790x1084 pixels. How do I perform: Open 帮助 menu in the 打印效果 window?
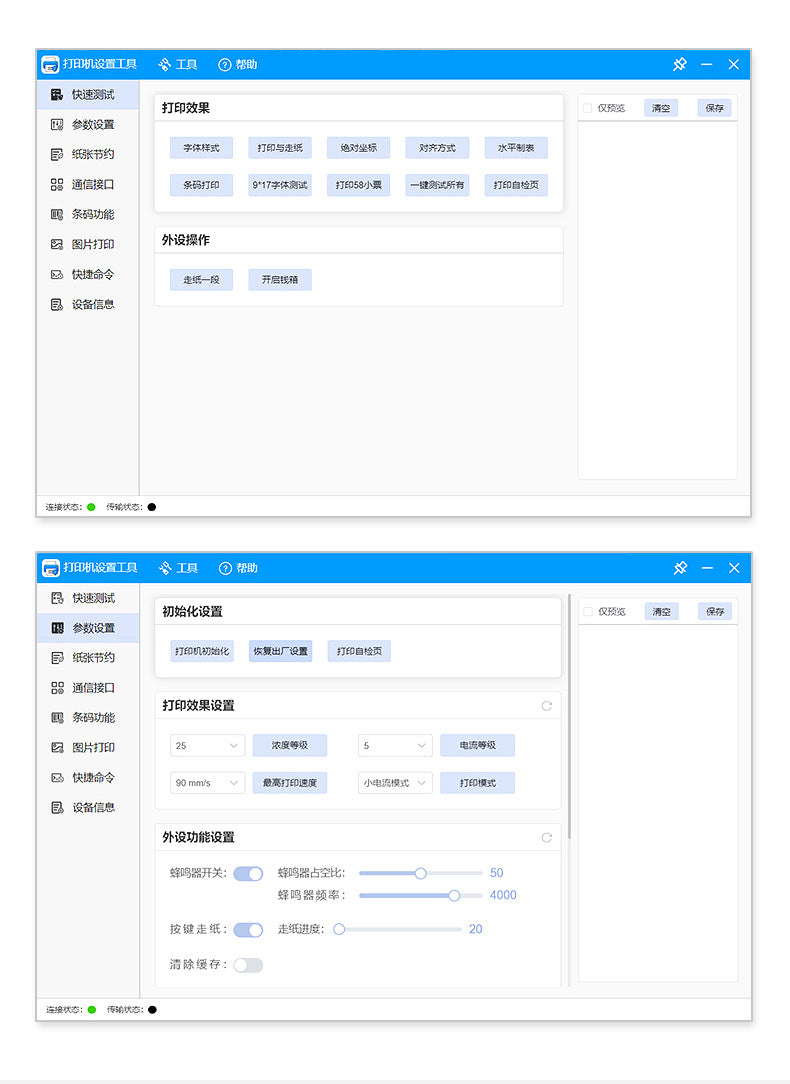click(x=238, y=64)
